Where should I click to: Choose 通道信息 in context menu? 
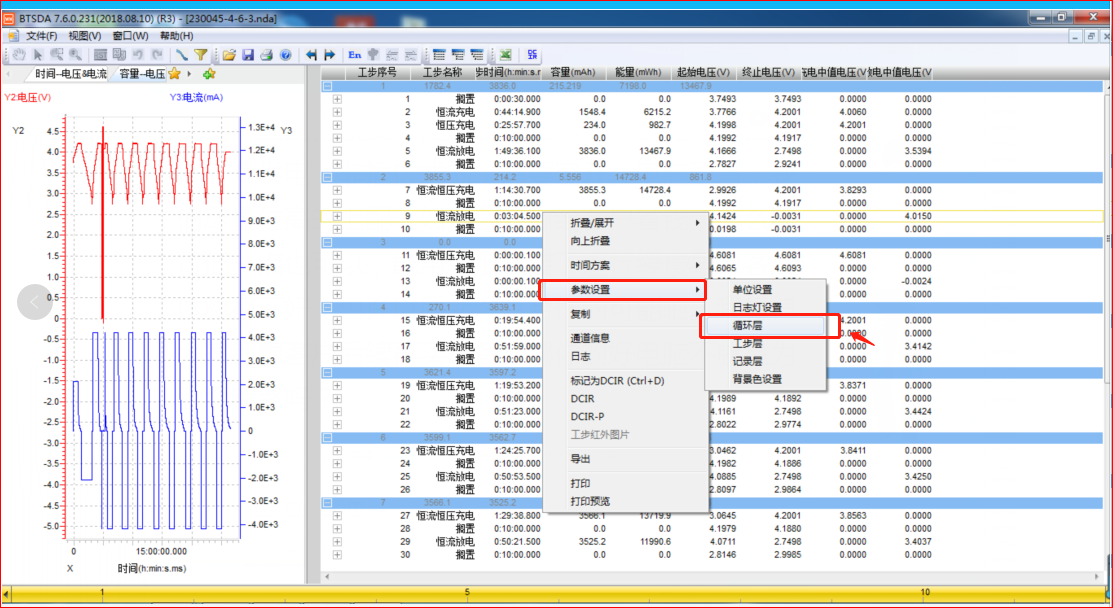[x=625, y=338]
